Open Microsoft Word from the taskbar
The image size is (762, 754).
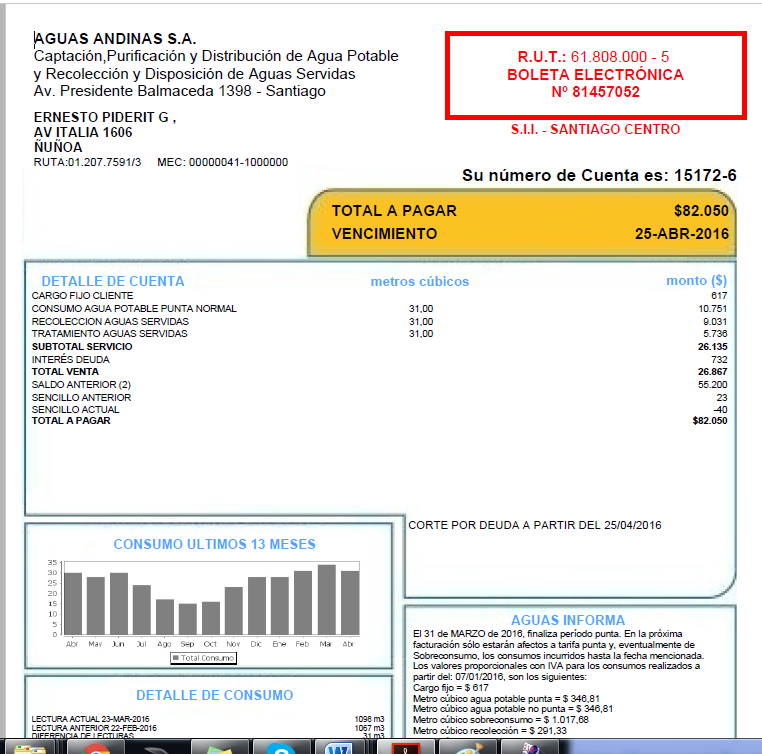(342, 748)
